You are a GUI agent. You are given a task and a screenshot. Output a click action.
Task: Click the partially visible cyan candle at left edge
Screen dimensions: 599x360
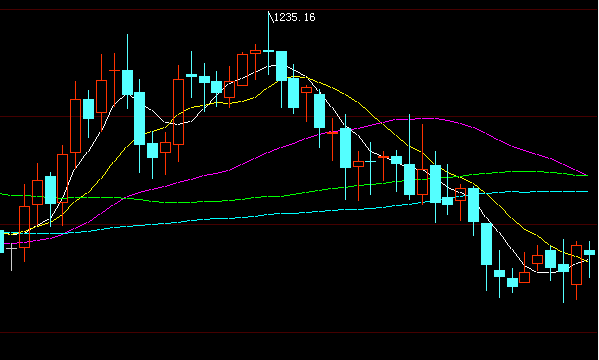[2, 241]
